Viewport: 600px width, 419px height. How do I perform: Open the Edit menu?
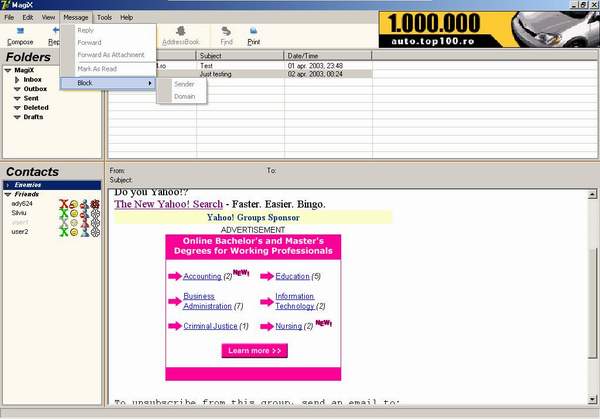click(28, 18)
